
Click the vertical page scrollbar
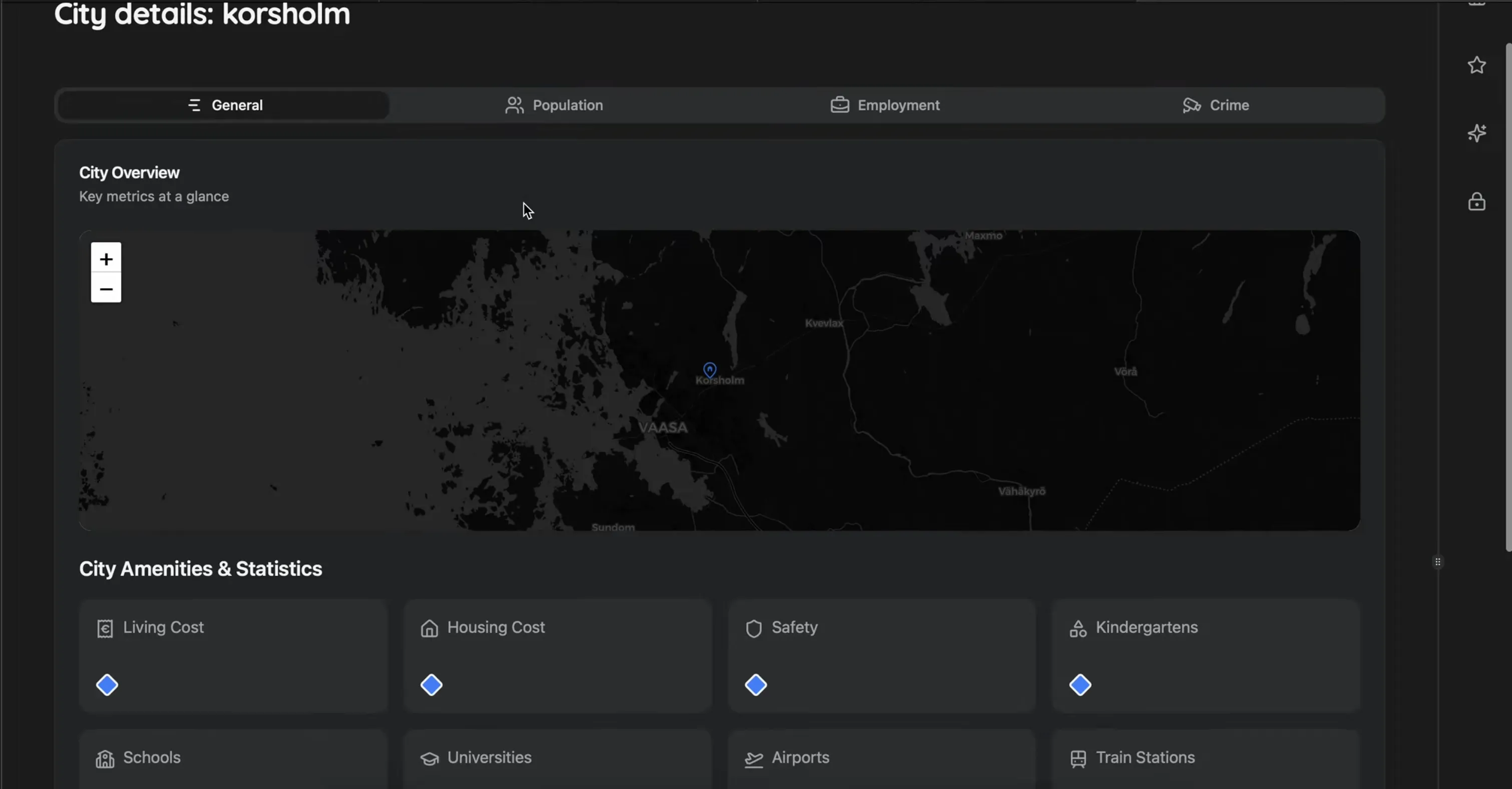click(1508, 297)
